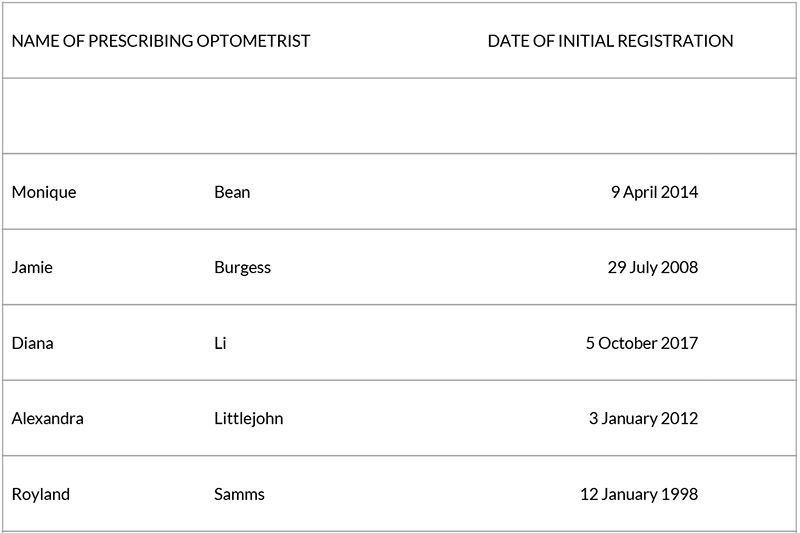The height and width of the screenshot is (533, 800).
Task: Click the date 5 October 2017
Action: (x=642, y=343)
